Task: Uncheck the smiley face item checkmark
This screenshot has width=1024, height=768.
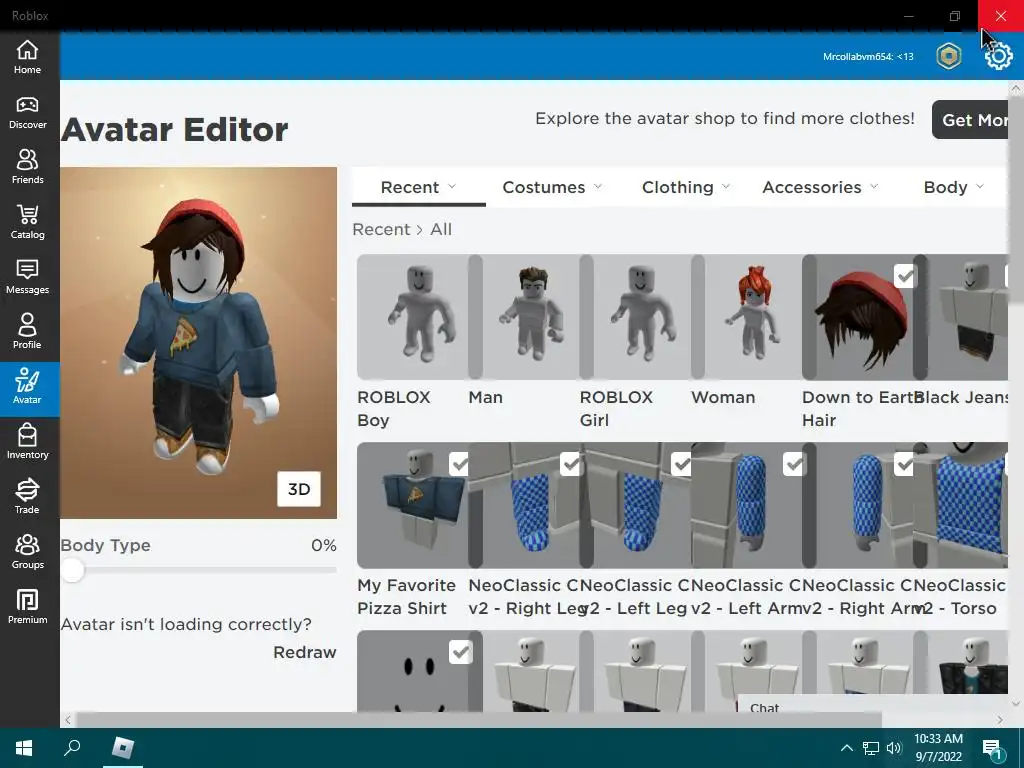Action: coord(460,652)
